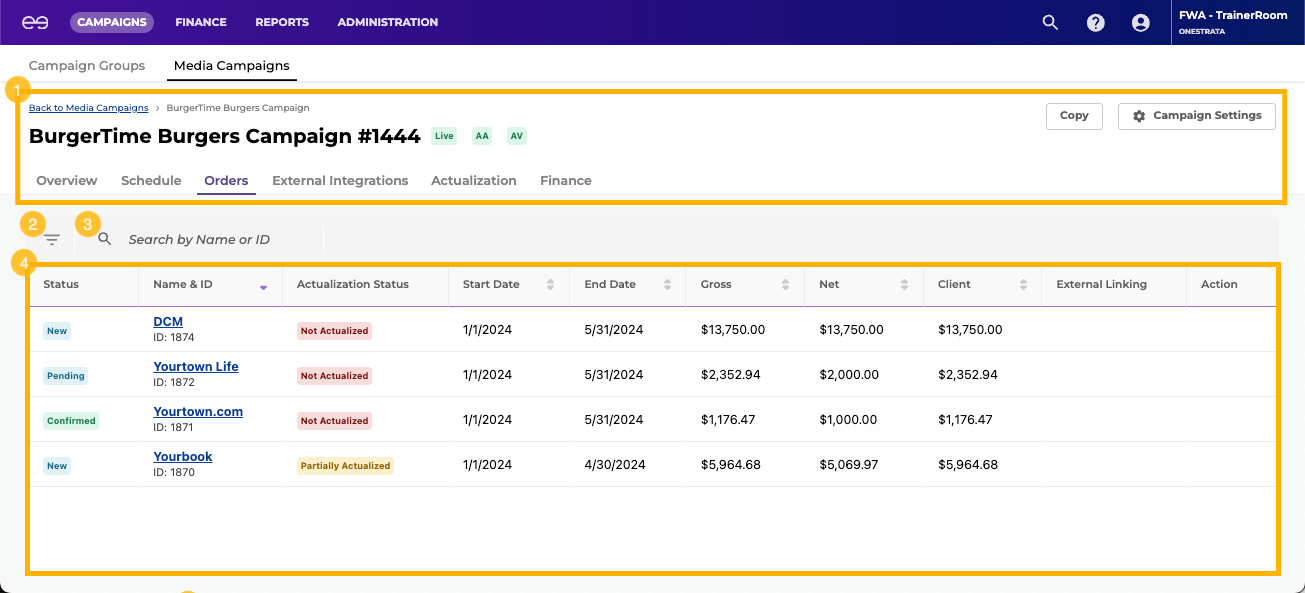Switch to the Actualization tab
The width and height of the screenshot is (1305, 593).
click(473, 181)
